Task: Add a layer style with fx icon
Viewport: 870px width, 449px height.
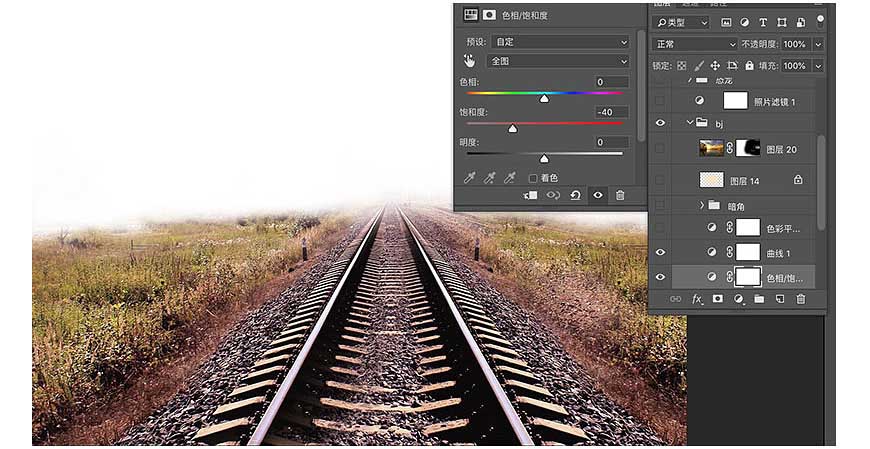Action: pos(697,299)
